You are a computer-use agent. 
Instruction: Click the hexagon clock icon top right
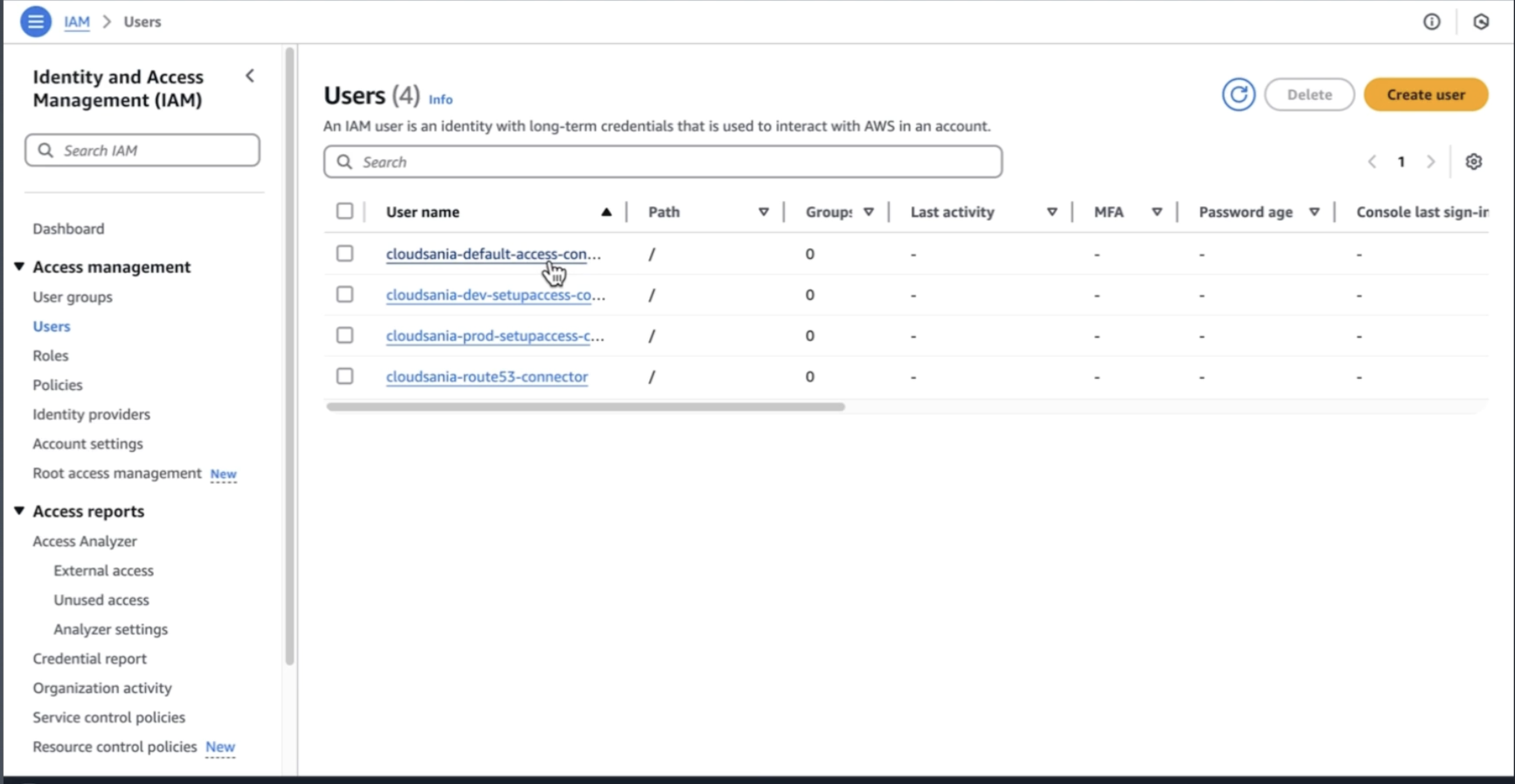tap(1480, 22)
